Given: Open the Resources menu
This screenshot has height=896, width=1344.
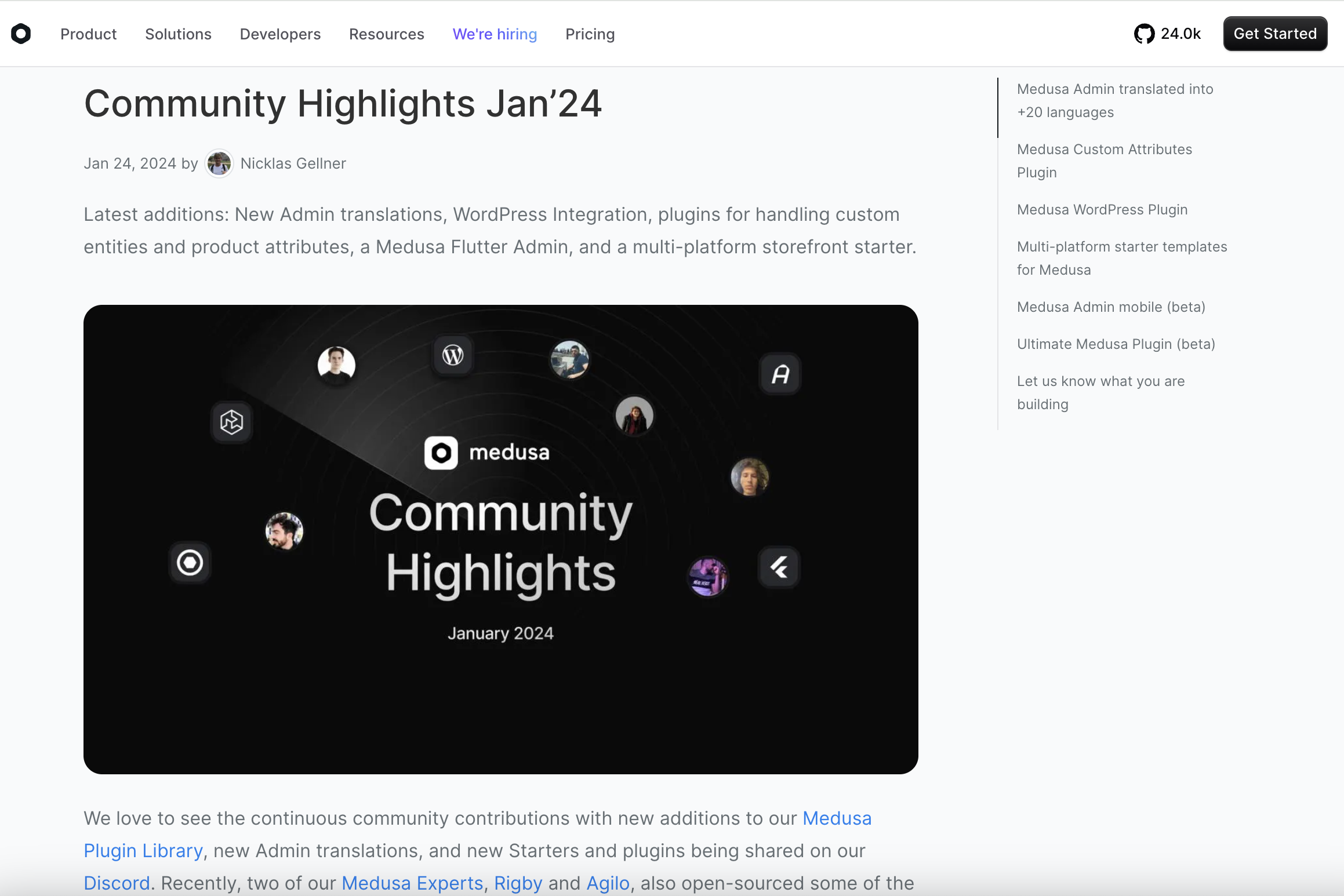Looking at the screenshot, I should click(387, 34).
